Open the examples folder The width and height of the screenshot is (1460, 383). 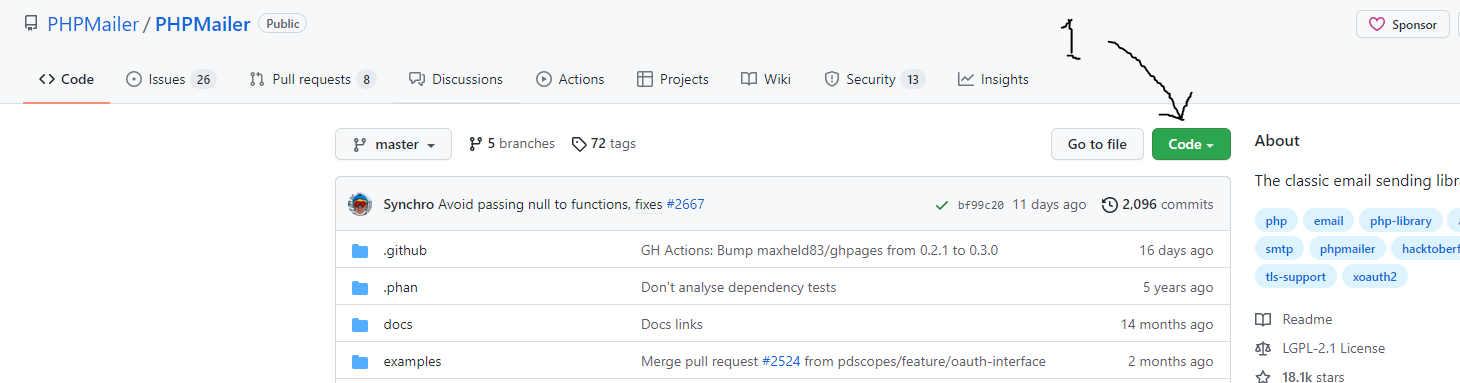412,361
